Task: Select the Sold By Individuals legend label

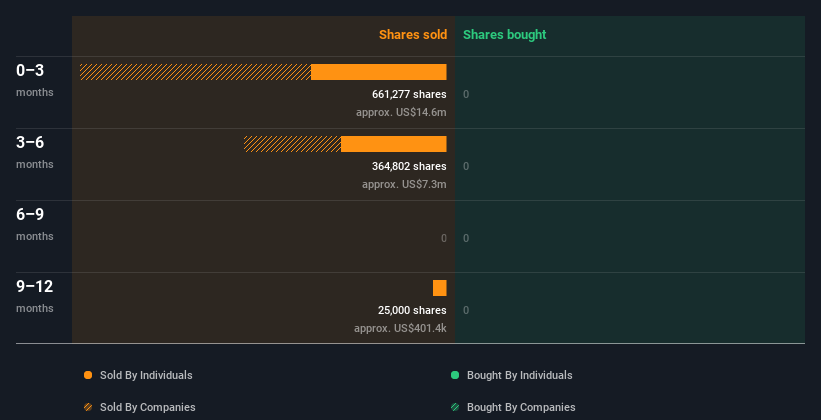Action: pos(146,375)
